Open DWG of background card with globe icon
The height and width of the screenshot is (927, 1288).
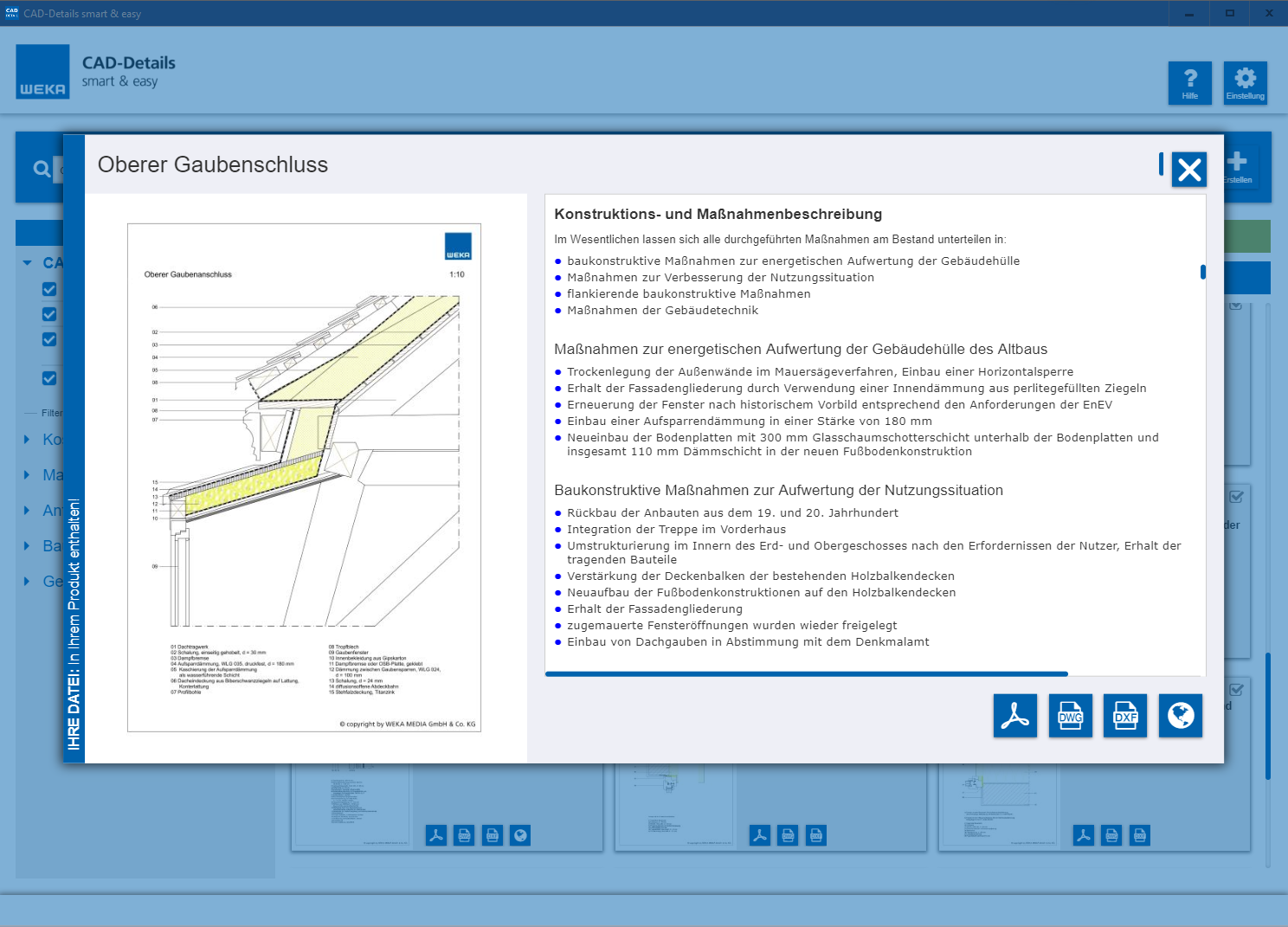465,835
